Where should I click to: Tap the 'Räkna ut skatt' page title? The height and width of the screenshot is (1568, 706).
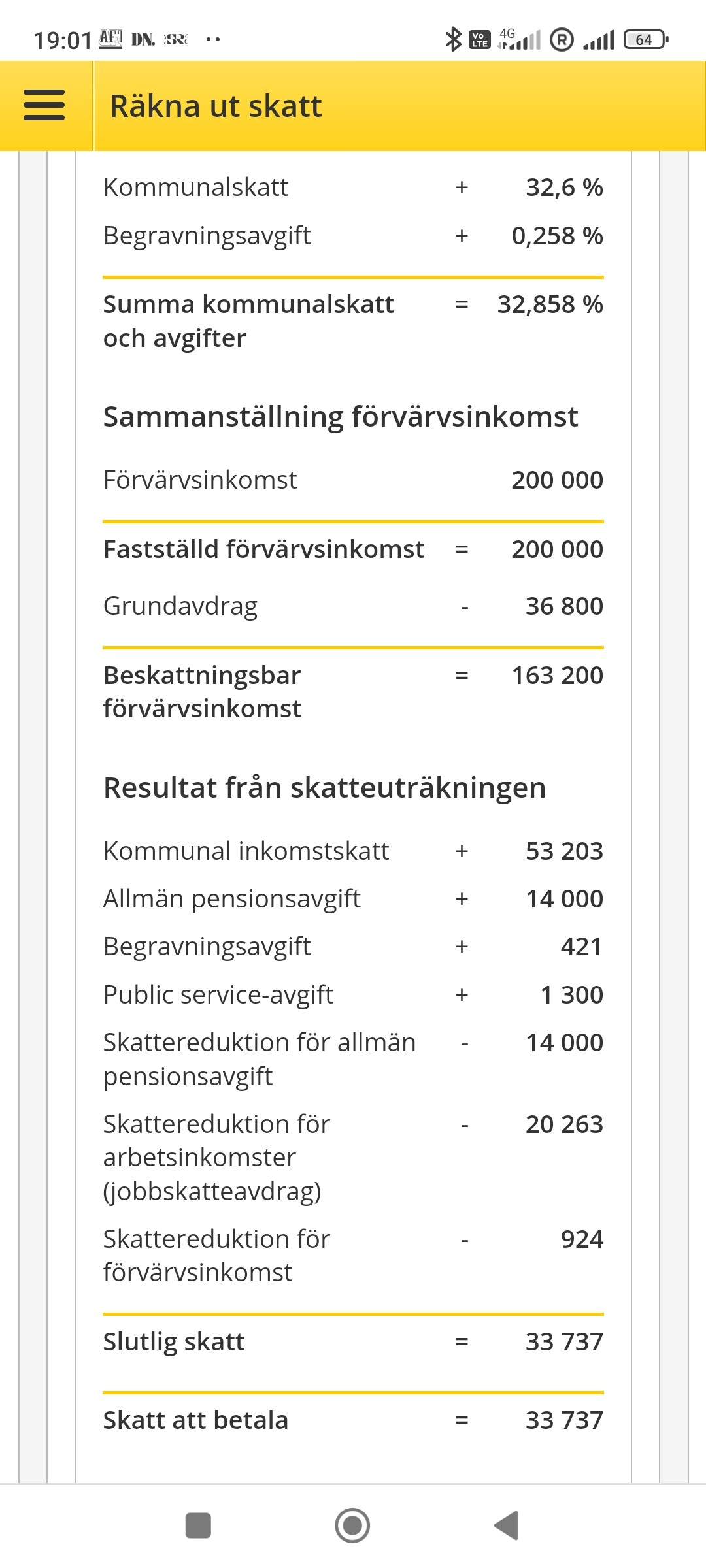(216, 106)
